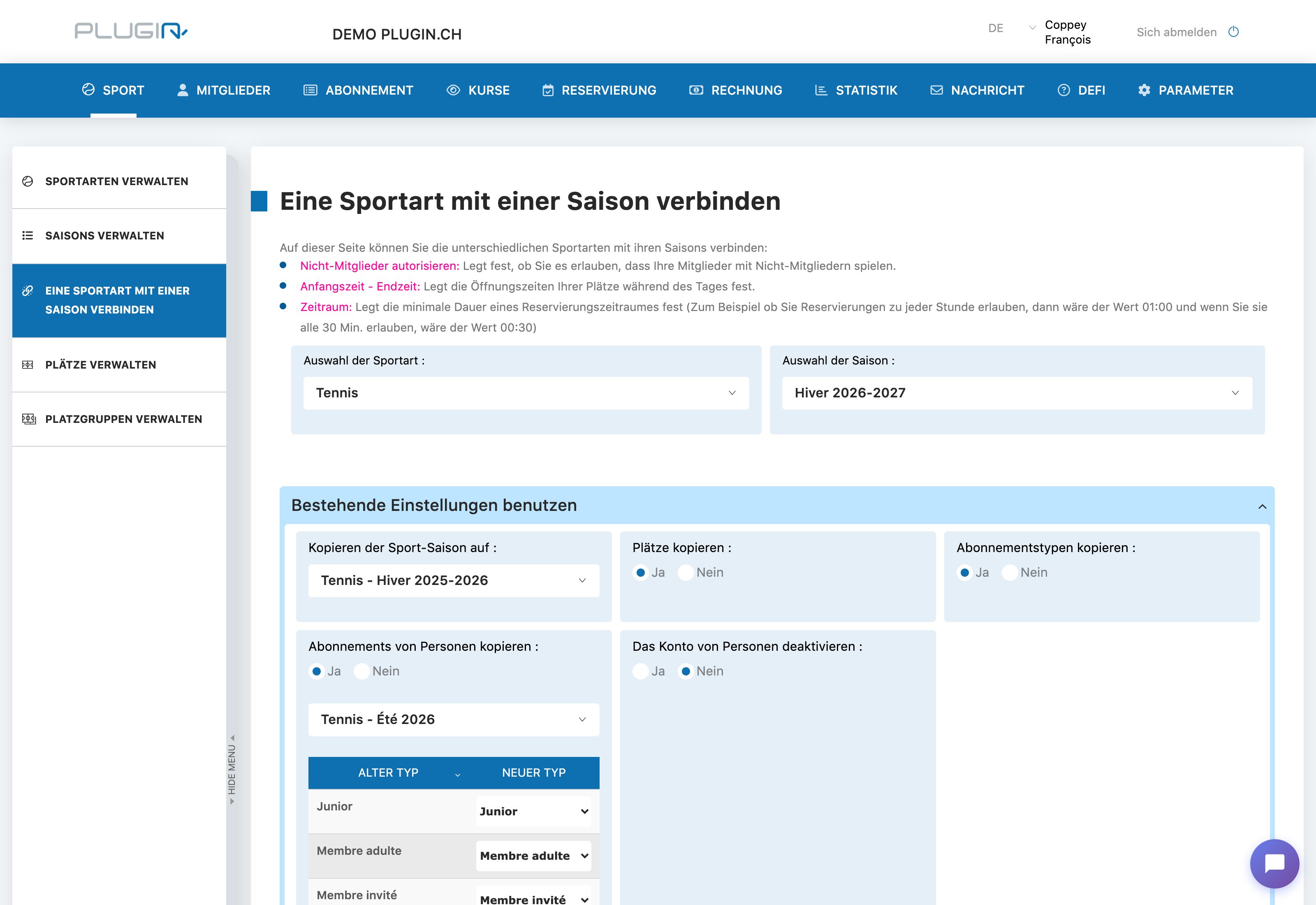Image resolution: width=1316 pixels, height=905 pixels.
Task: Open the Abonnement menu
Action: point(358,90)
